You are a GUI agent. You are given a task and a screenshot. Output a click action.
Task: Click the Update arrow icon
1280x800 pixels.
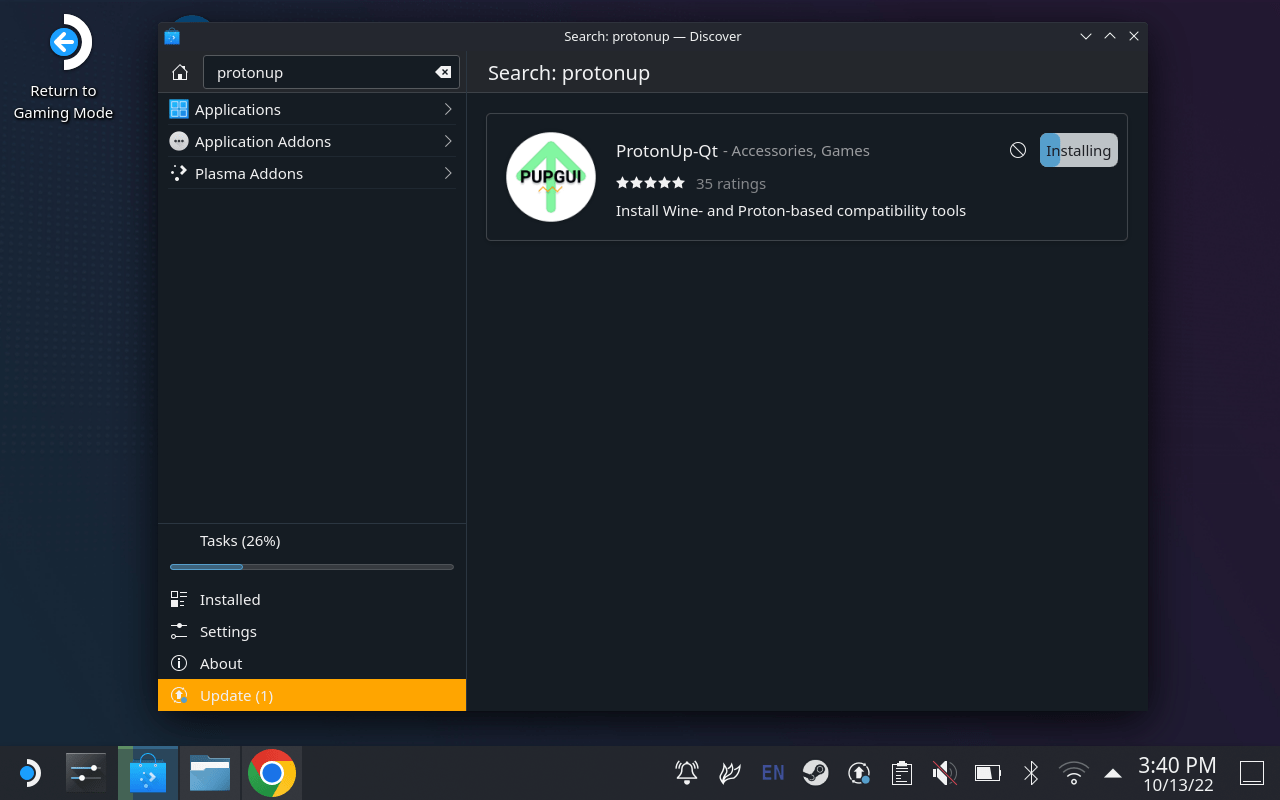point(179,695)
